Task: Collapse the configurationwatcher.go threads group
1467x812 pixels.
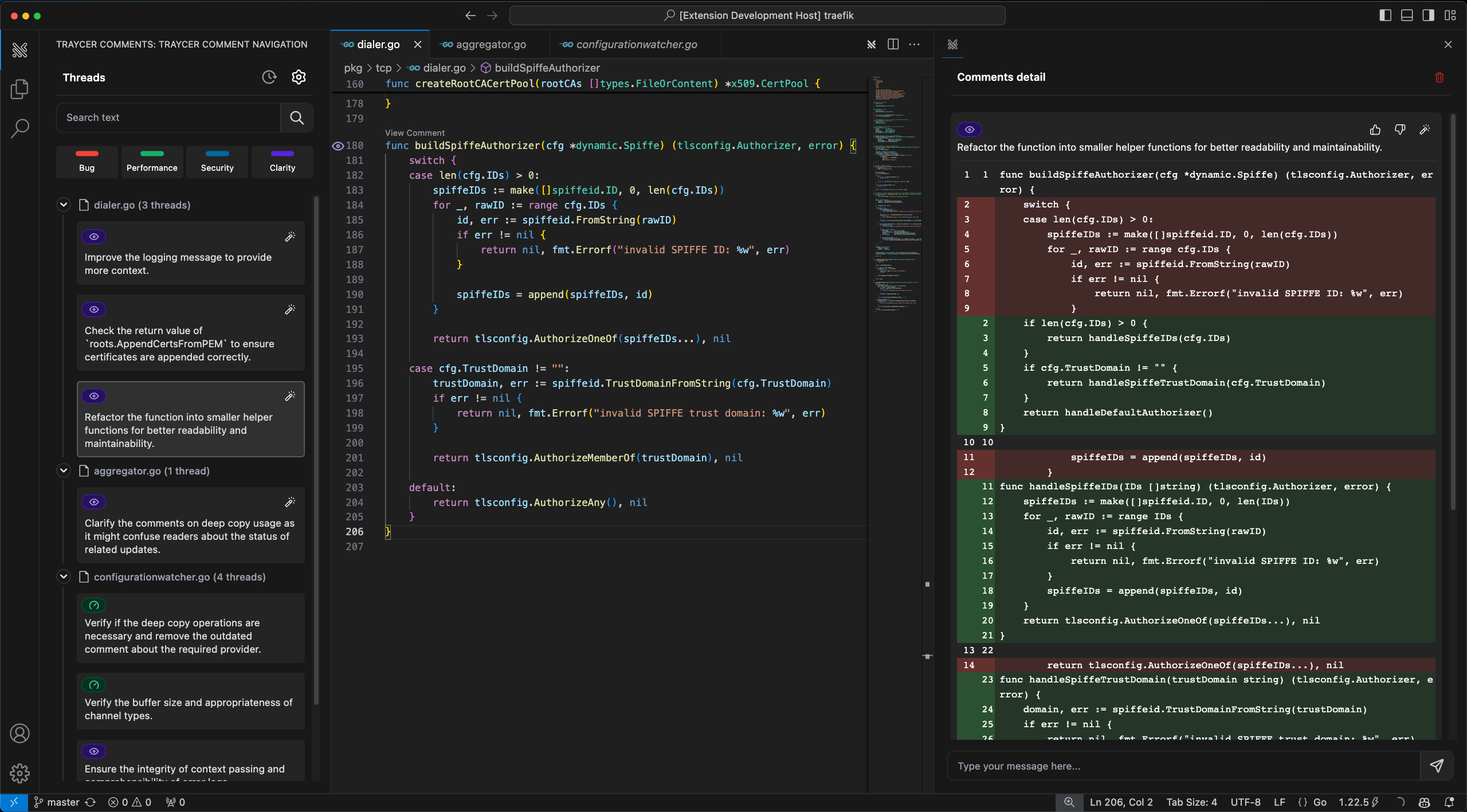Action: 64,576
